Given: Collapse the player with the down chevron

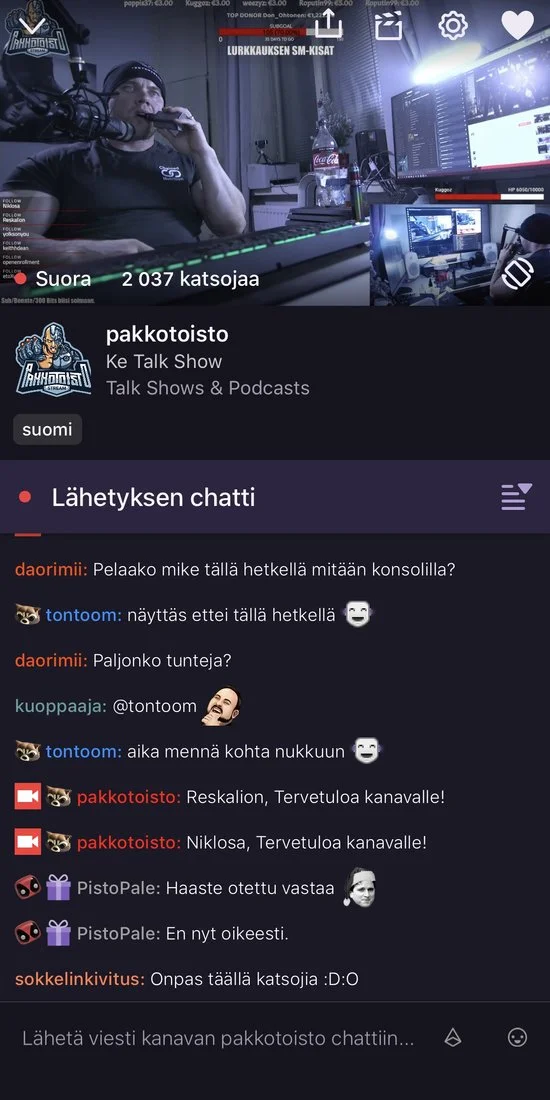Looking at the screenshot, I should click(x=32, y=26).
